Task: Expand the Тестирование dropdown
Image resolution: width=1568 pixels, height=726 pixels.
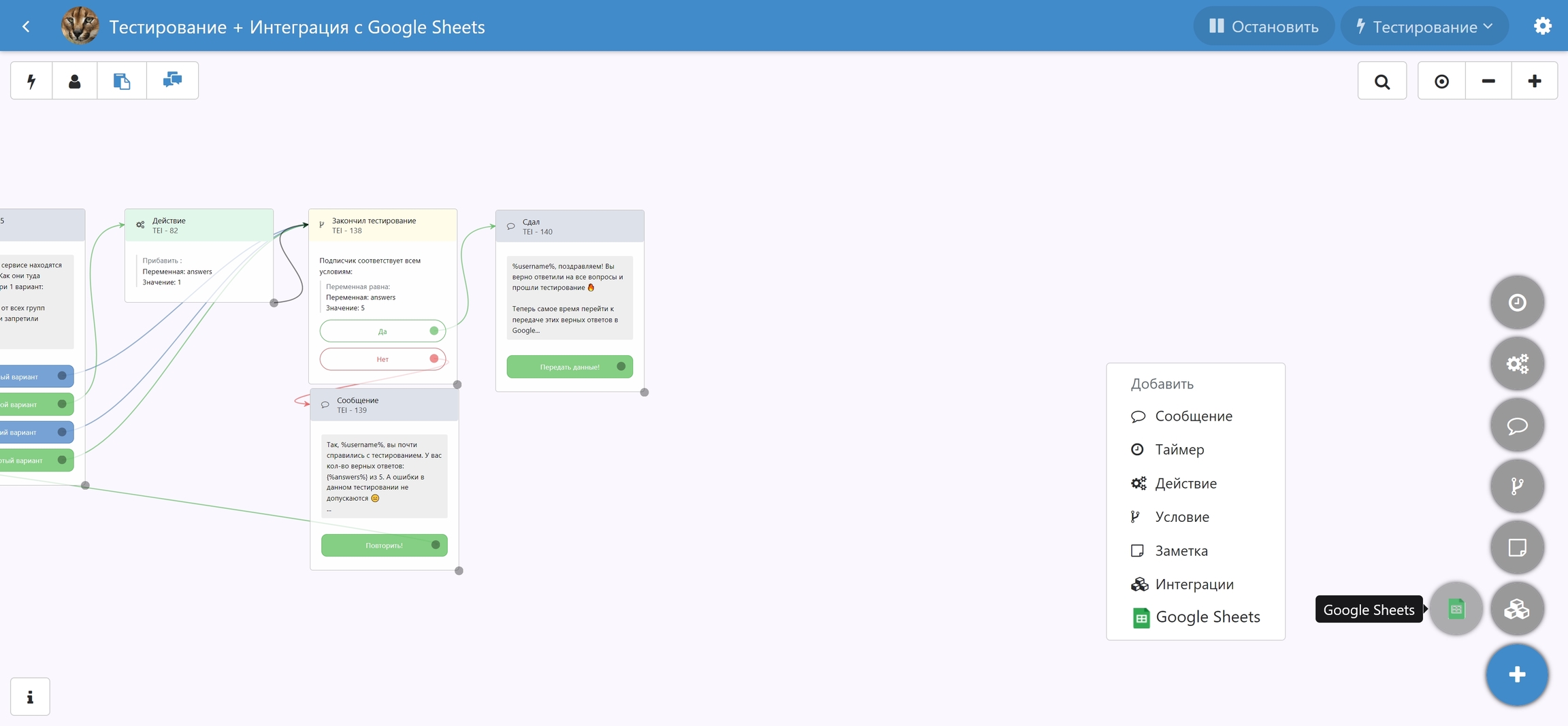Action: 1424,27
